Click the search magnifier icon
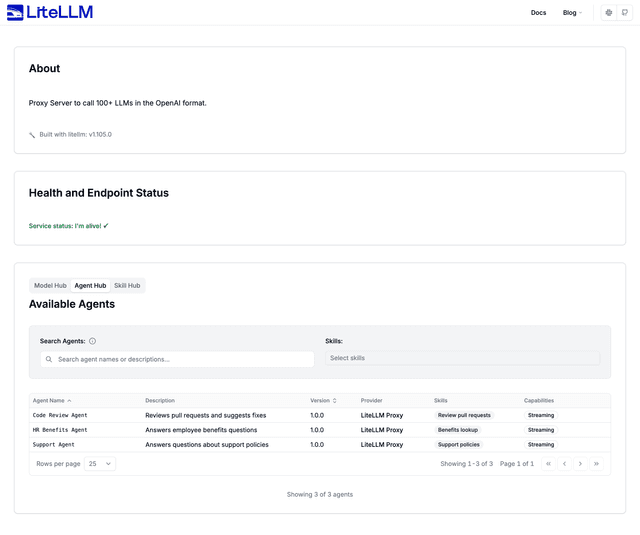The width and height of the screenshot is (640, 535). coord(49,359)
